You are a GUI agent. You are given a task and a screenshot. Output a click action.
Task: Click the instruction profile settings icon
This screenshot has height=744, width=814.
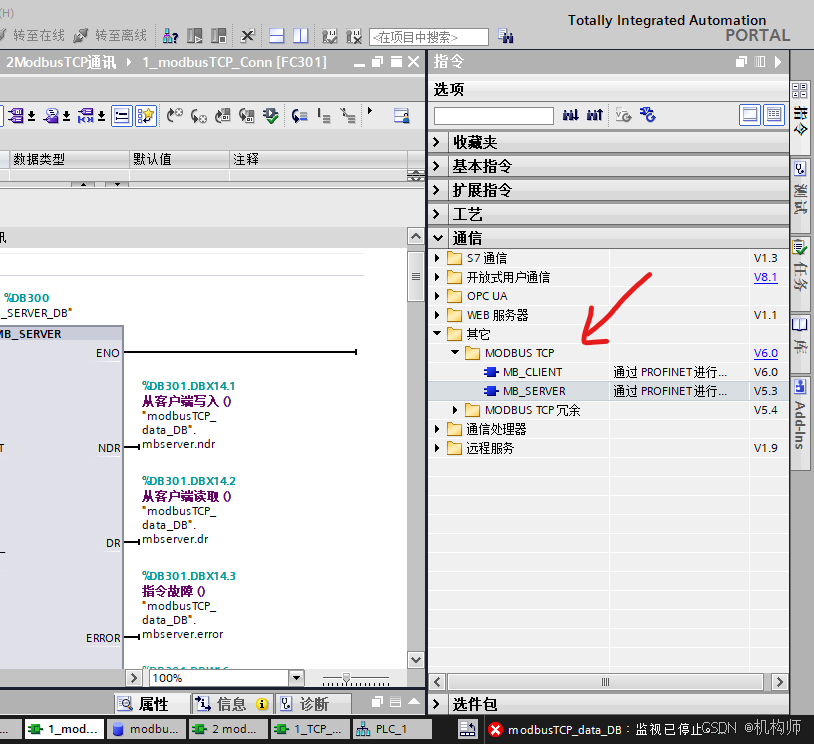pyautogui.click(x=647, y=115)
